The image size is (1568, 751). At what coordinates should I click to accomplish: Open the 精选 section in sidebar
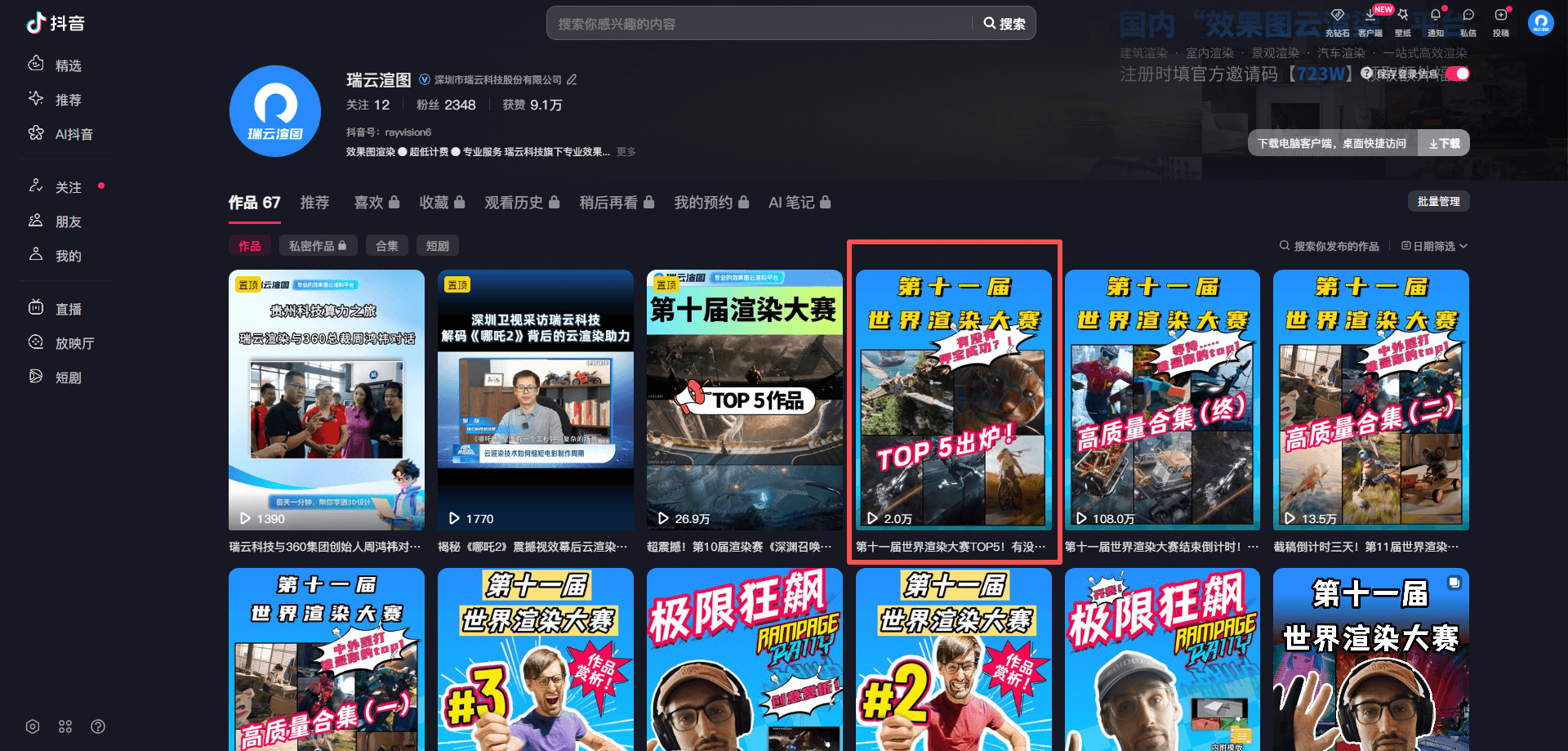(56, 65)
